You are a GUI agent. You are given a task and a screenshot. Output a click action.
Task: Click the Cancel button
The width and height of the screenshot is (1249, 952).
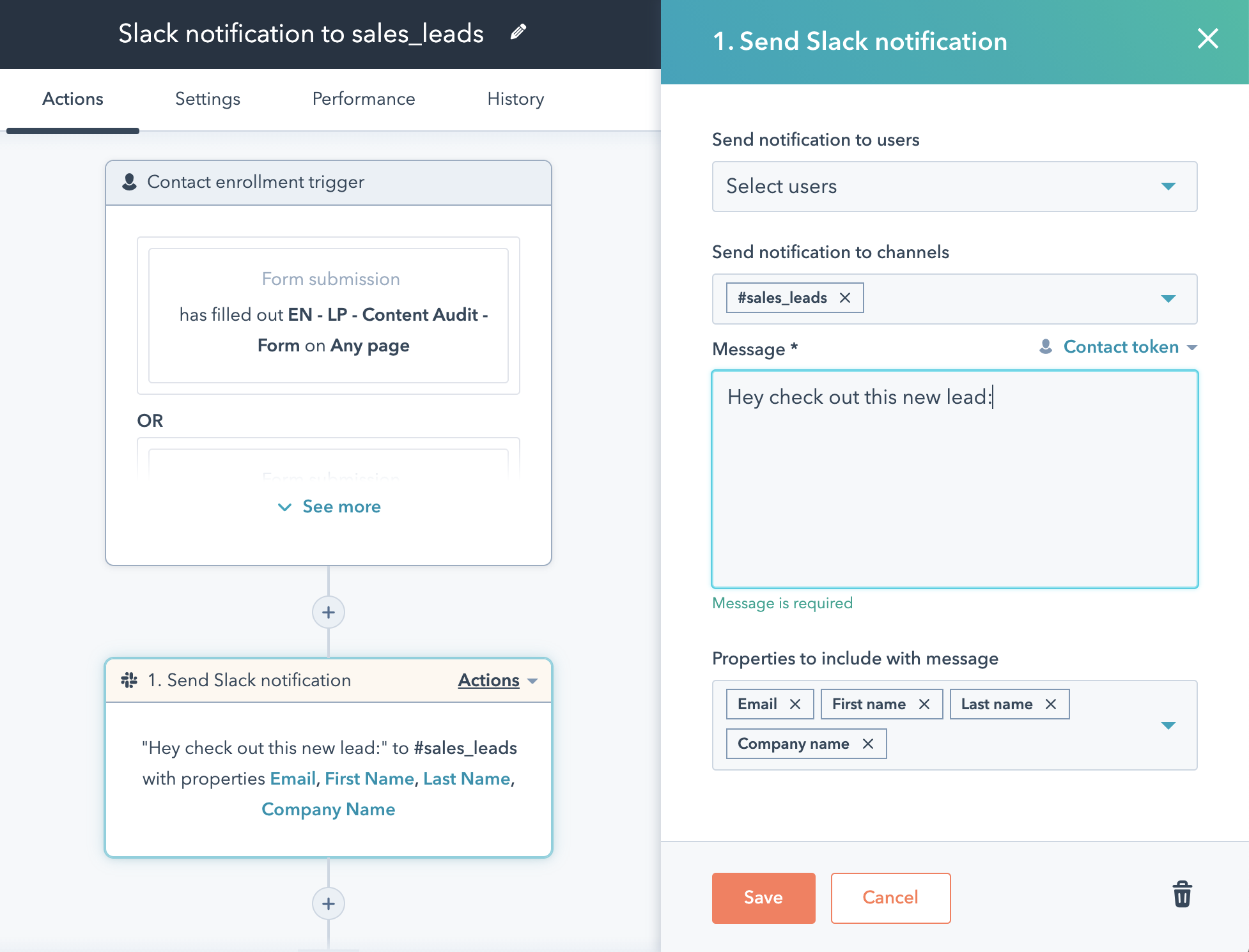click(890, 898)
